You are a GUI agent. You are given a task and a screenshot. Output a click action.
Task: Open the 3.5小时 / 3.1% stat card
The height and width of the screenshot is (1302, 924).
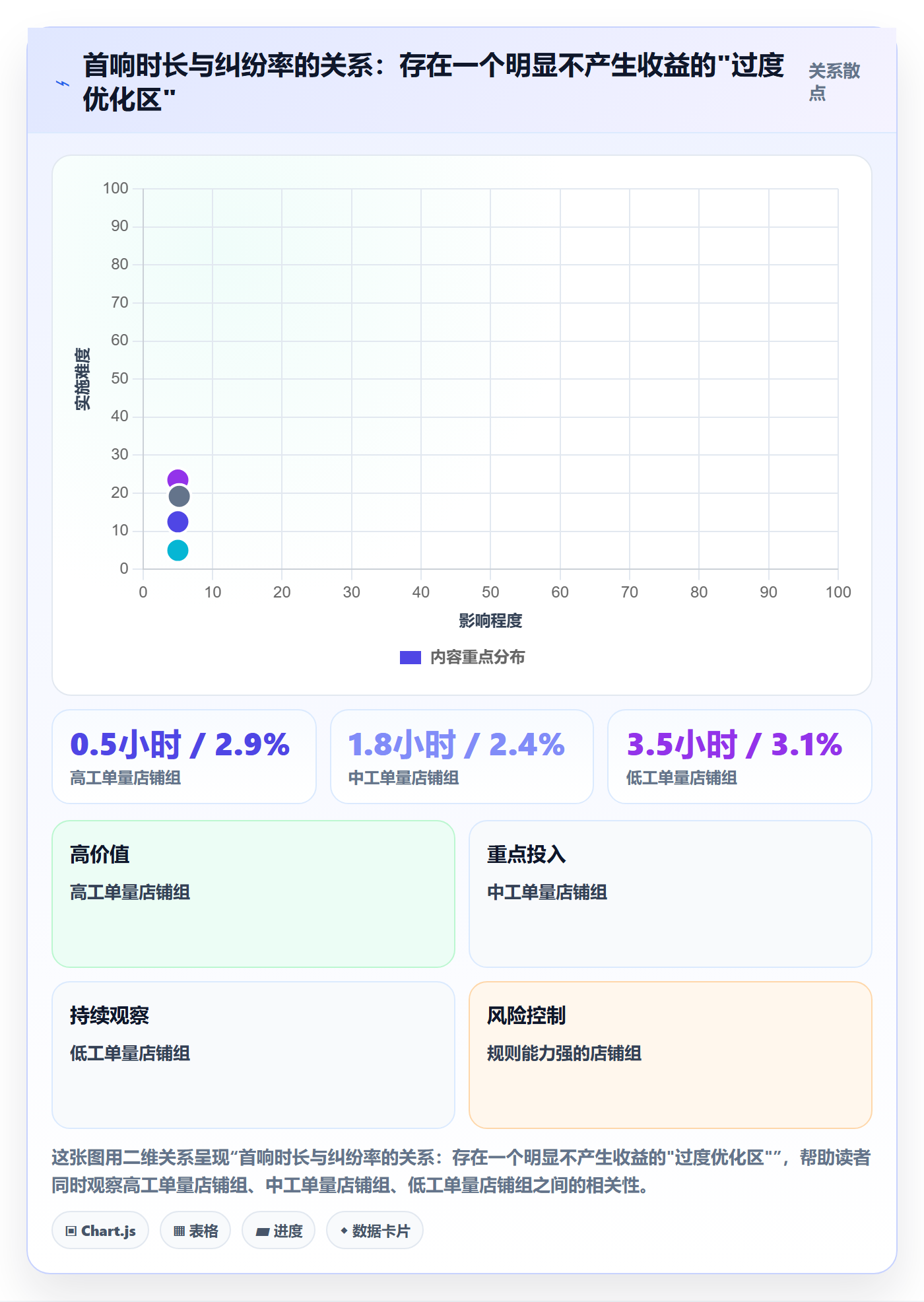pyautogui.click(x=740, y=757)
